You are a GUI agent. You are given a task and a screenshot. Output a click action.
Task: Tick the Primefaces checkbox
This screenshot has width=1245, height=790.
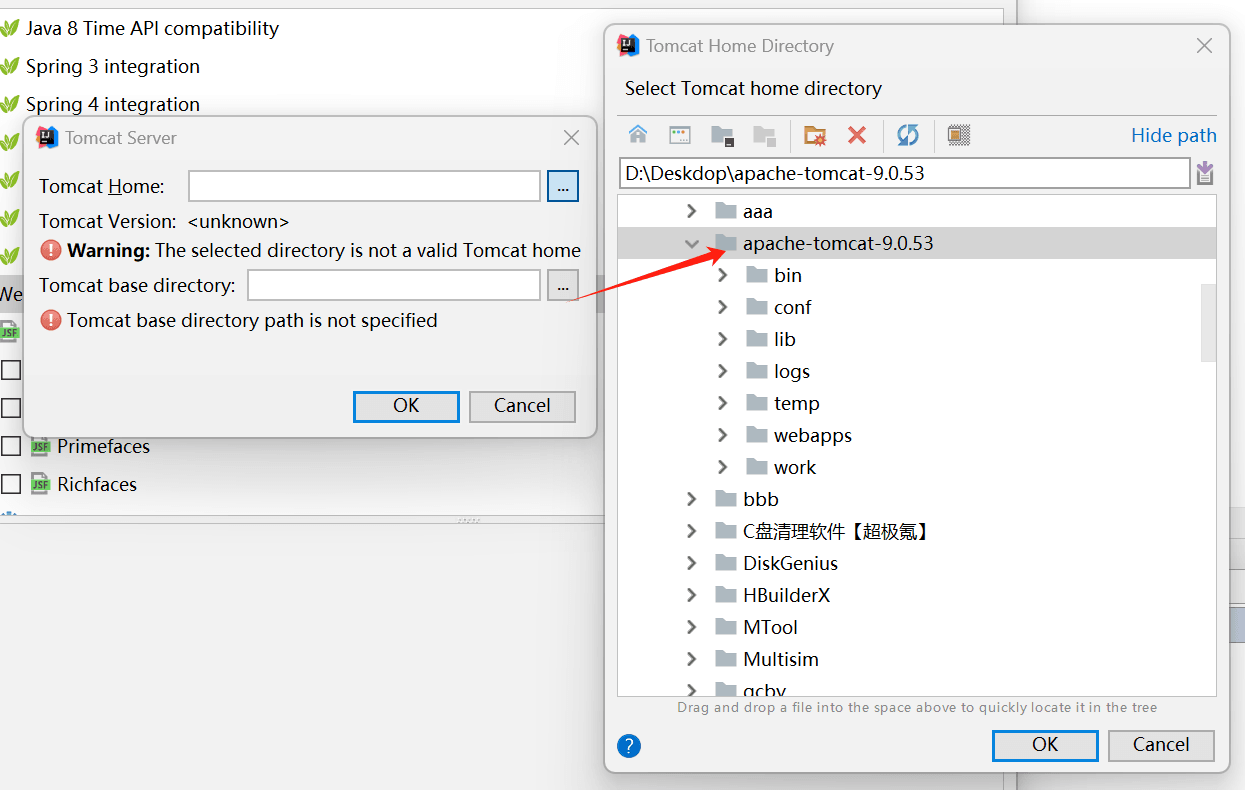coord(11,446)
